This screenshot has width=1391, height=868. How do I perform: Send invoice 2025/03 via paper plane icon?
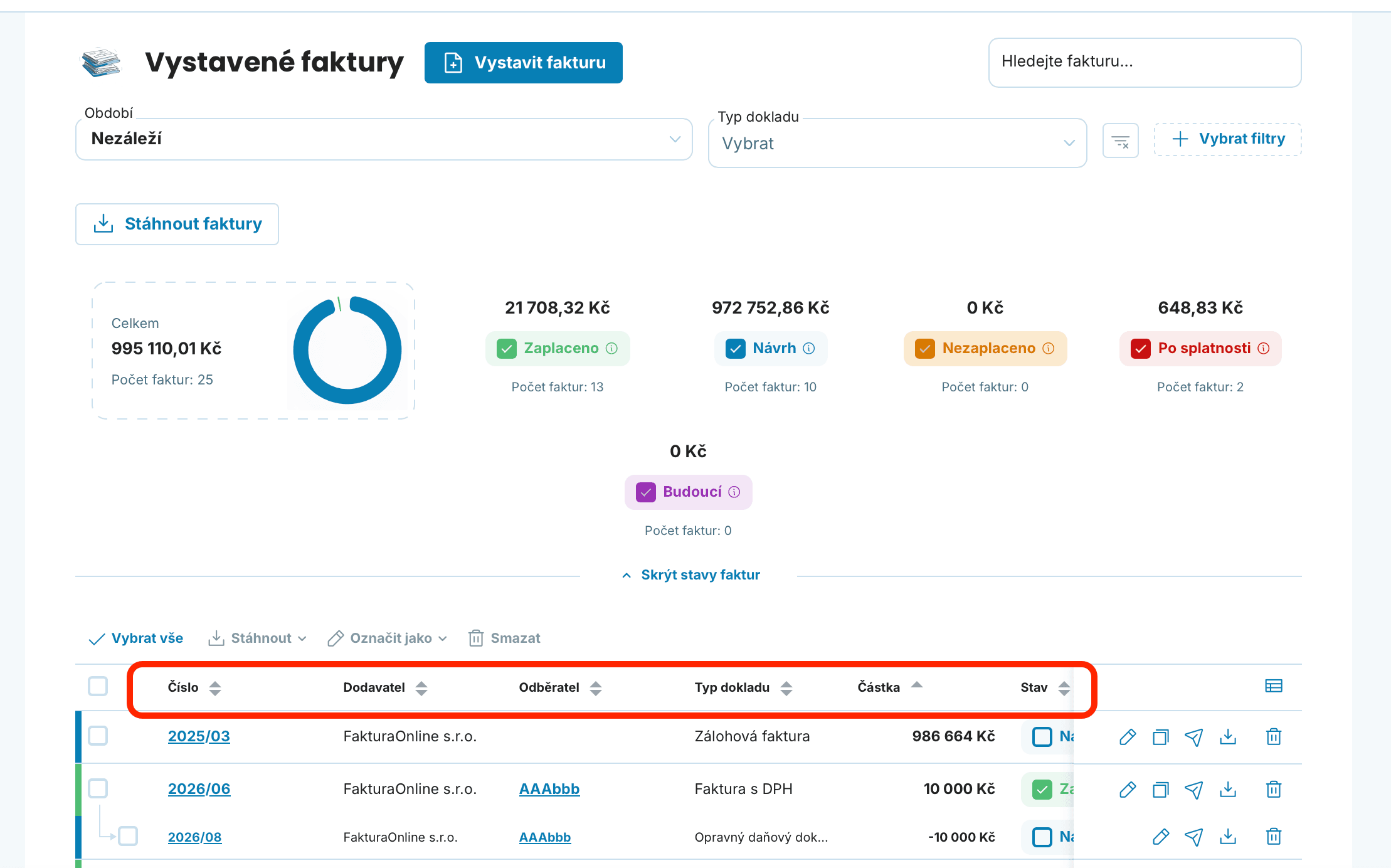click(x=1194, y=737)
